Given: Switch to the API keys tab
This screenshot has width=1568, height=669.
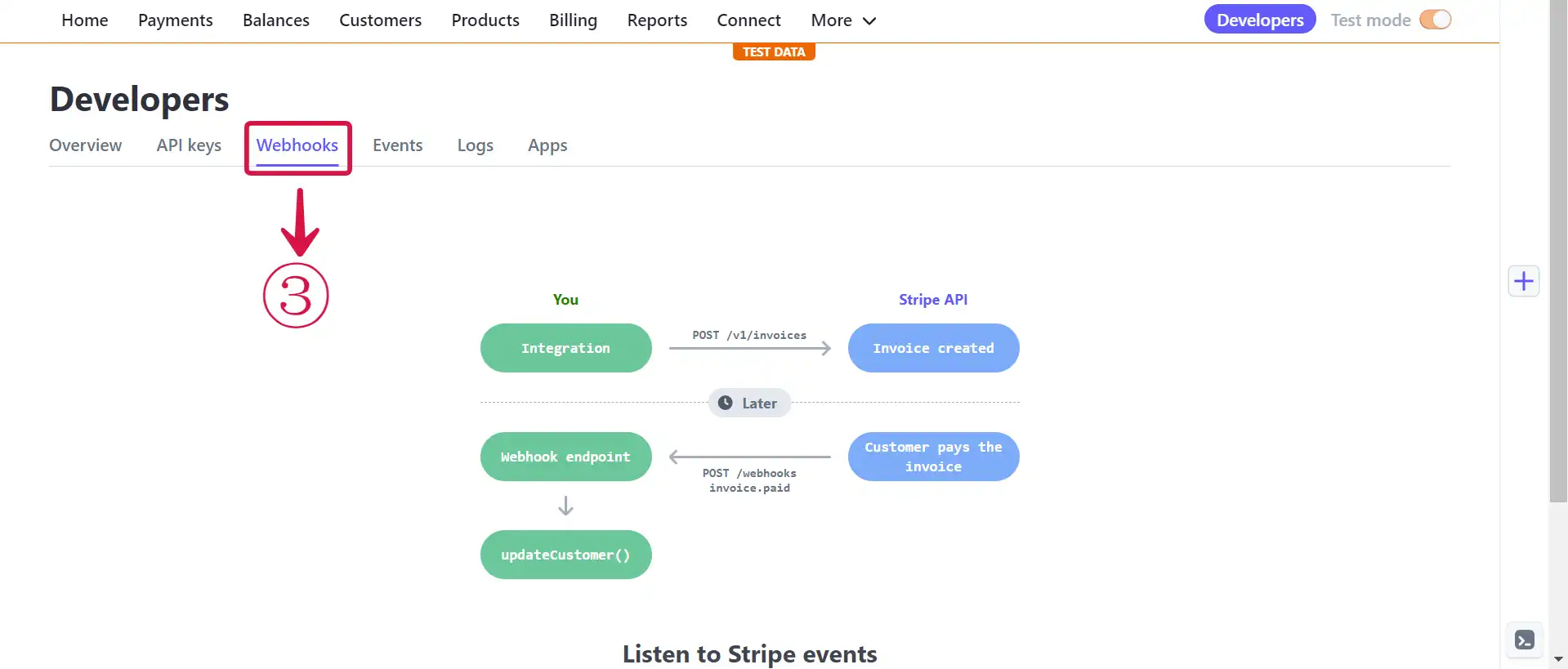Looking at the screenshot, I should [189, 145].
